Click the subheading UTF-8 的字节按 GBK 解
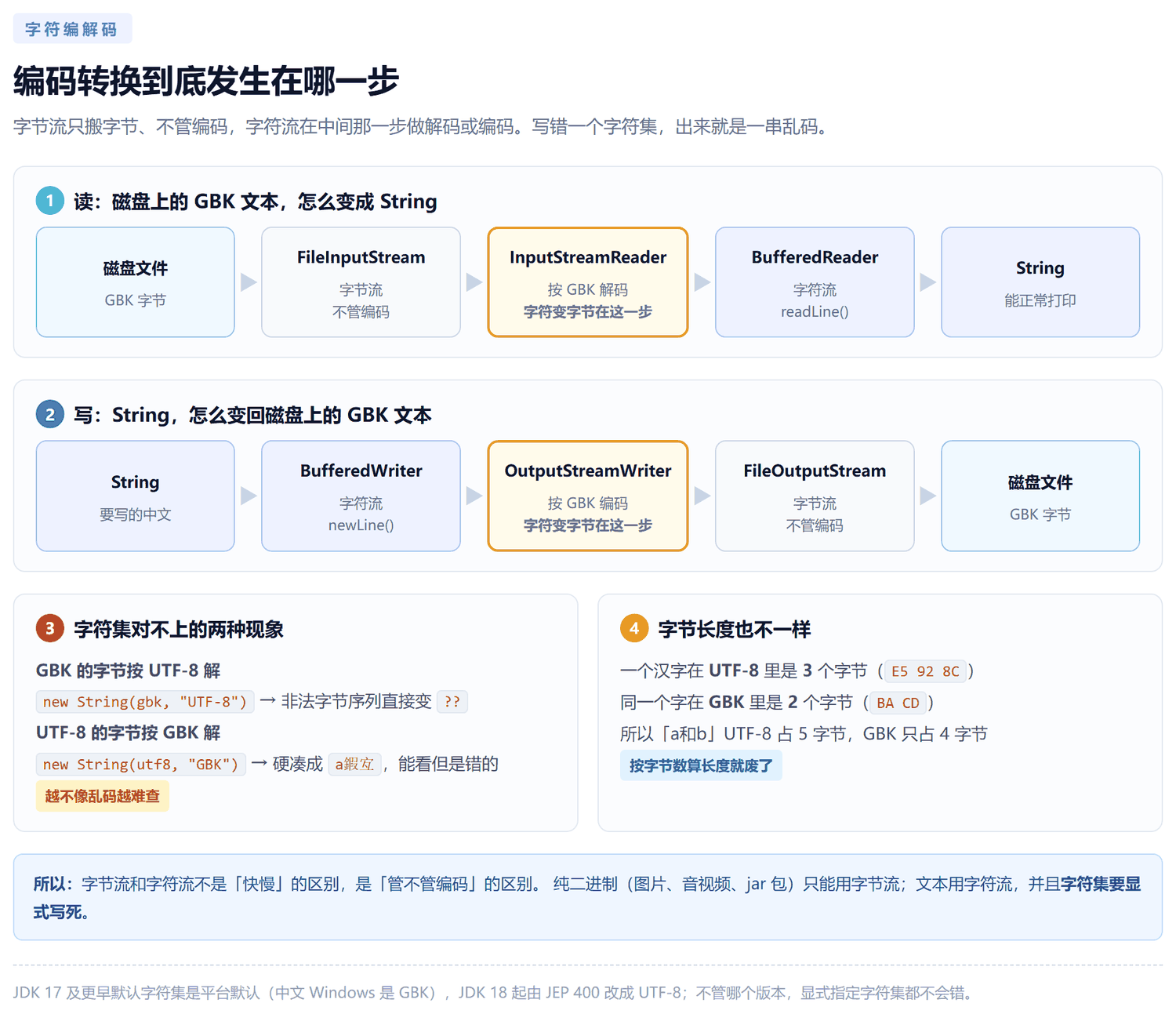The width and height of the screenshot is (1176, 1014). [129, 732]
